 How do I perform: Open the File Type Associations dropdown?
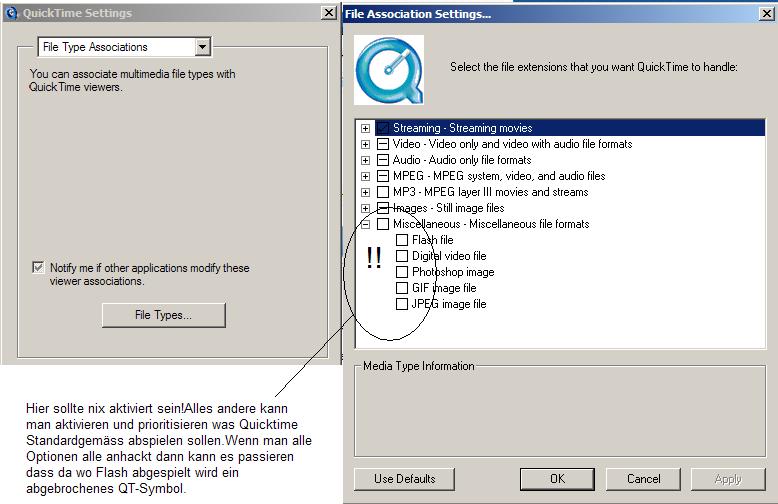(202, 47)
